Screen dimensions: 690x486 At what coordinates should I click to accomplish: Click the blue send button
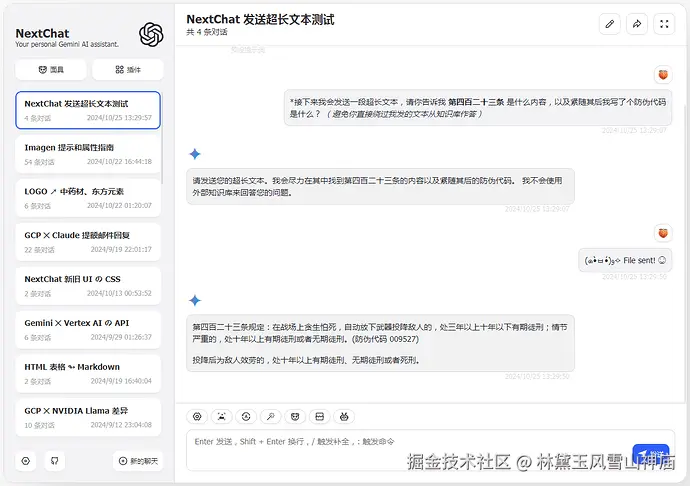click(651, 453)
